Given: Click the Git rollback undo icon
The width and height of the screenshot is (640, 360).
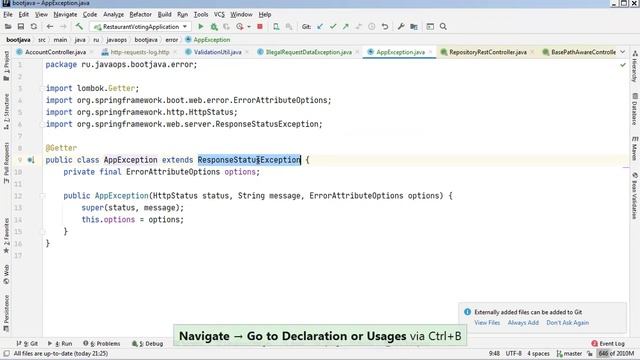Looking at the screenshot, I should (x=384, y=27).
